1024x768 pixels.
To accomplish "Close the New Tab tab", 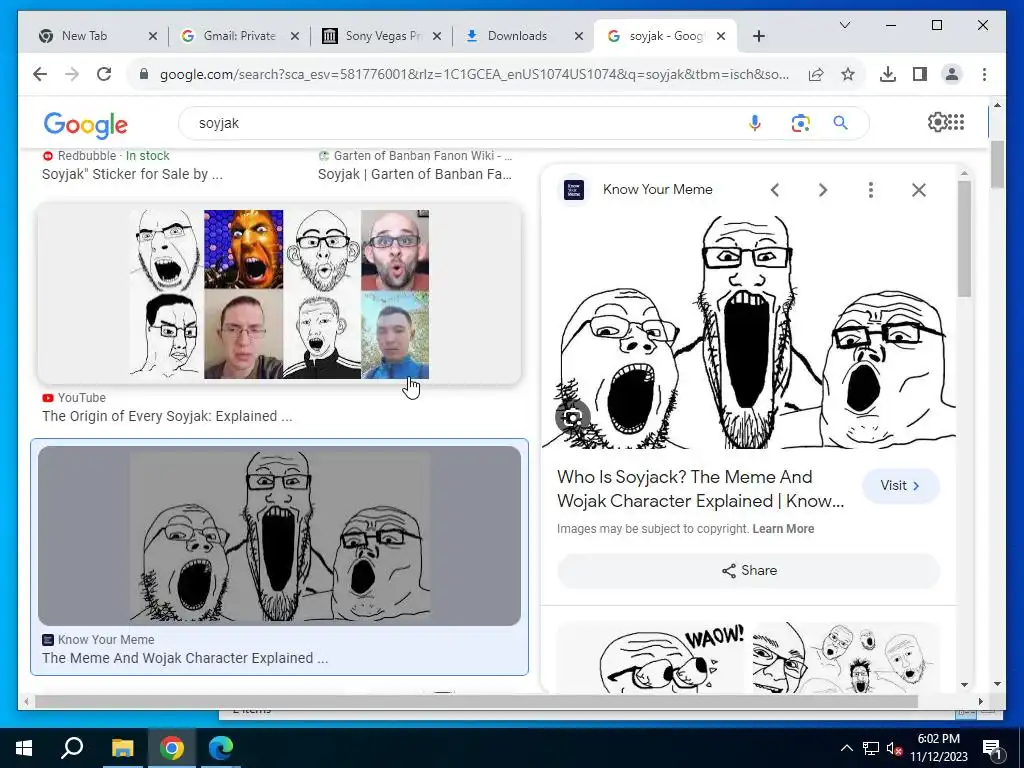I will coord(153,37).
